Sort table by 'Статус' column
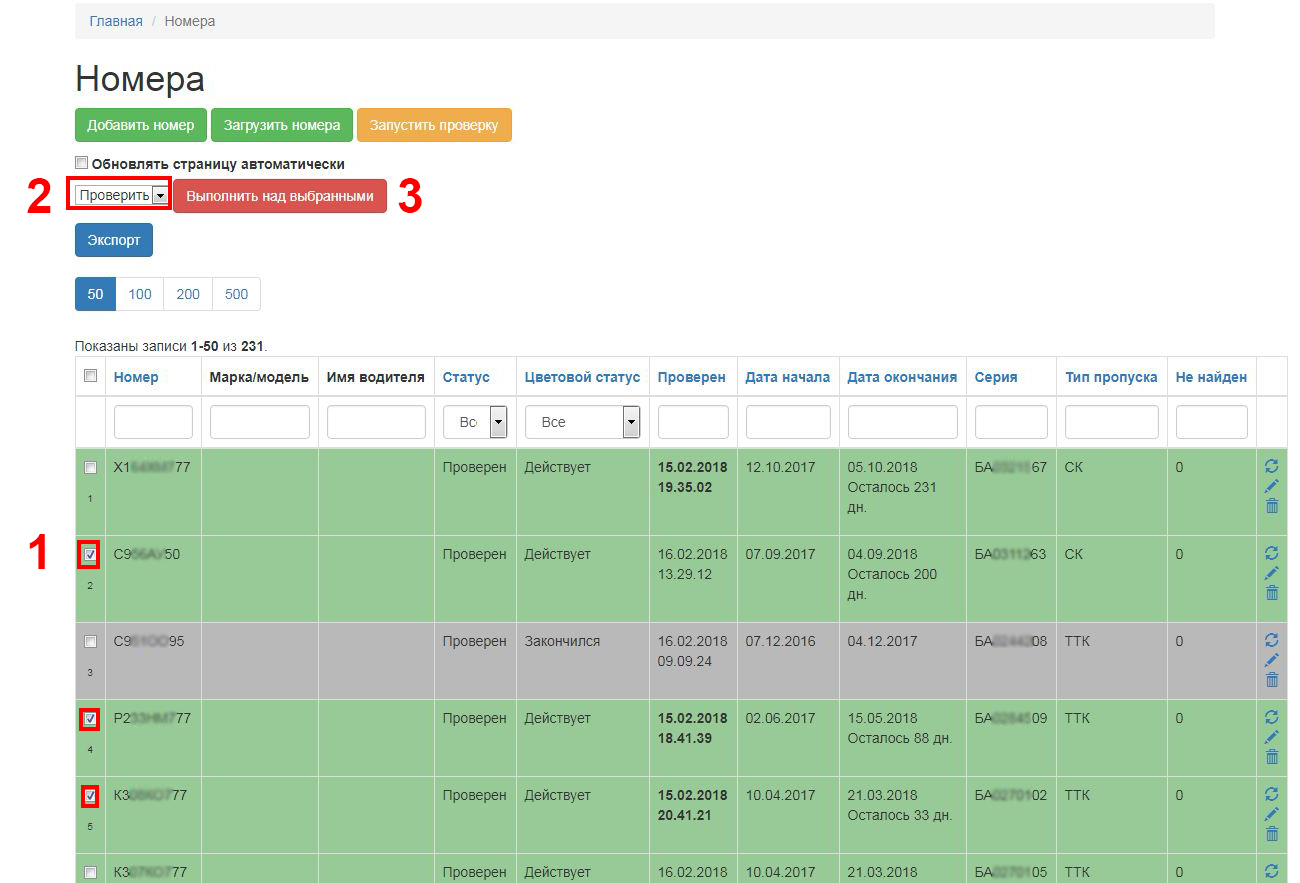The height and width of the screenshot is (883, 1300). tap(466, 377)
